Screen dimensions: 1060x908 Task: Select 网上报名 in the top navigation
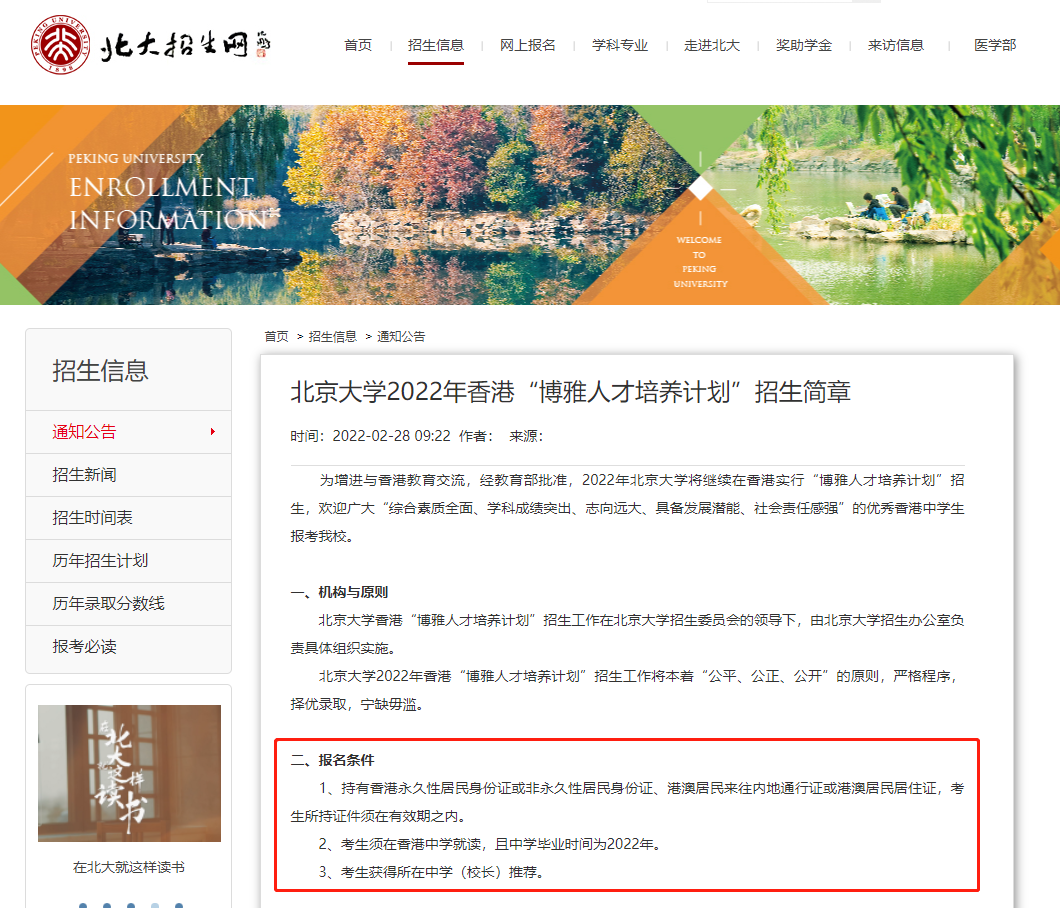pos(527,45)
